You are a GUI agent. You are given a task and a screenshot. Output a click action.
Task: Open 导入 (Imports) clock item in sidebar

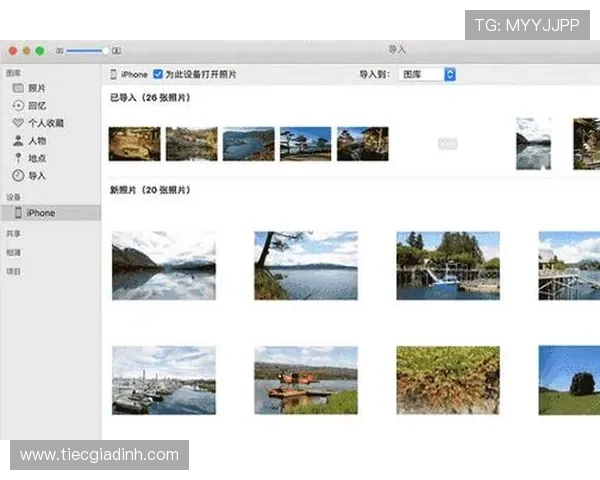click(x=35, y=176)
